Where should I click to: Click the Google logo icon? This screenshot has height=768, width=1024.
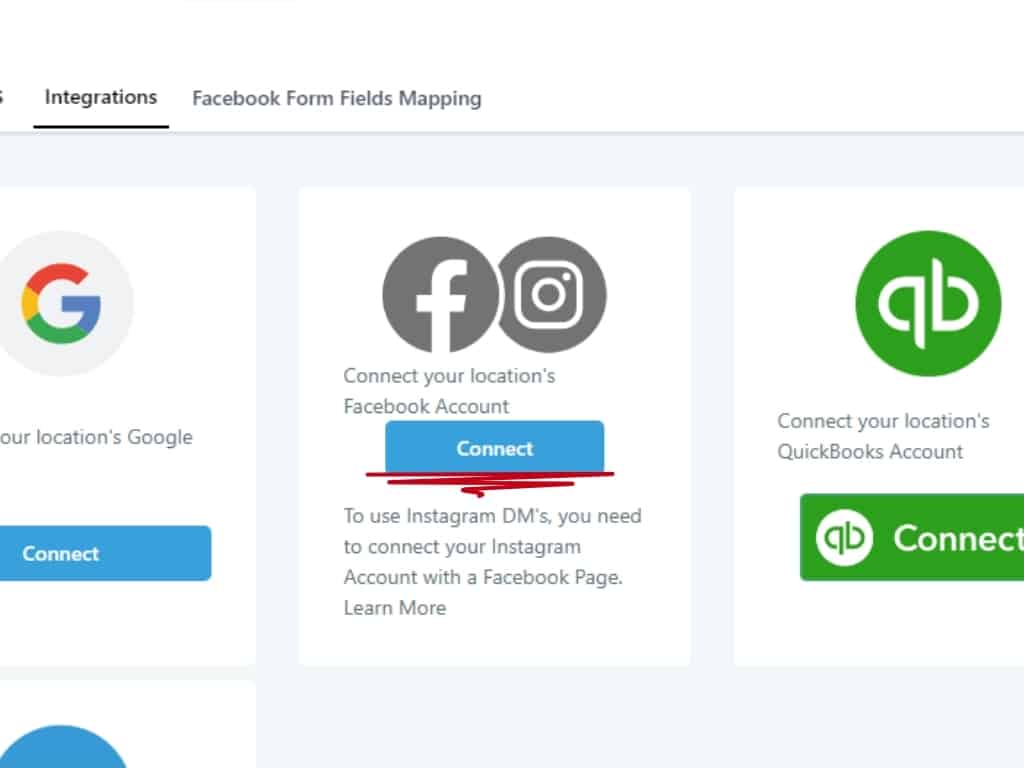tap(62, 303)
